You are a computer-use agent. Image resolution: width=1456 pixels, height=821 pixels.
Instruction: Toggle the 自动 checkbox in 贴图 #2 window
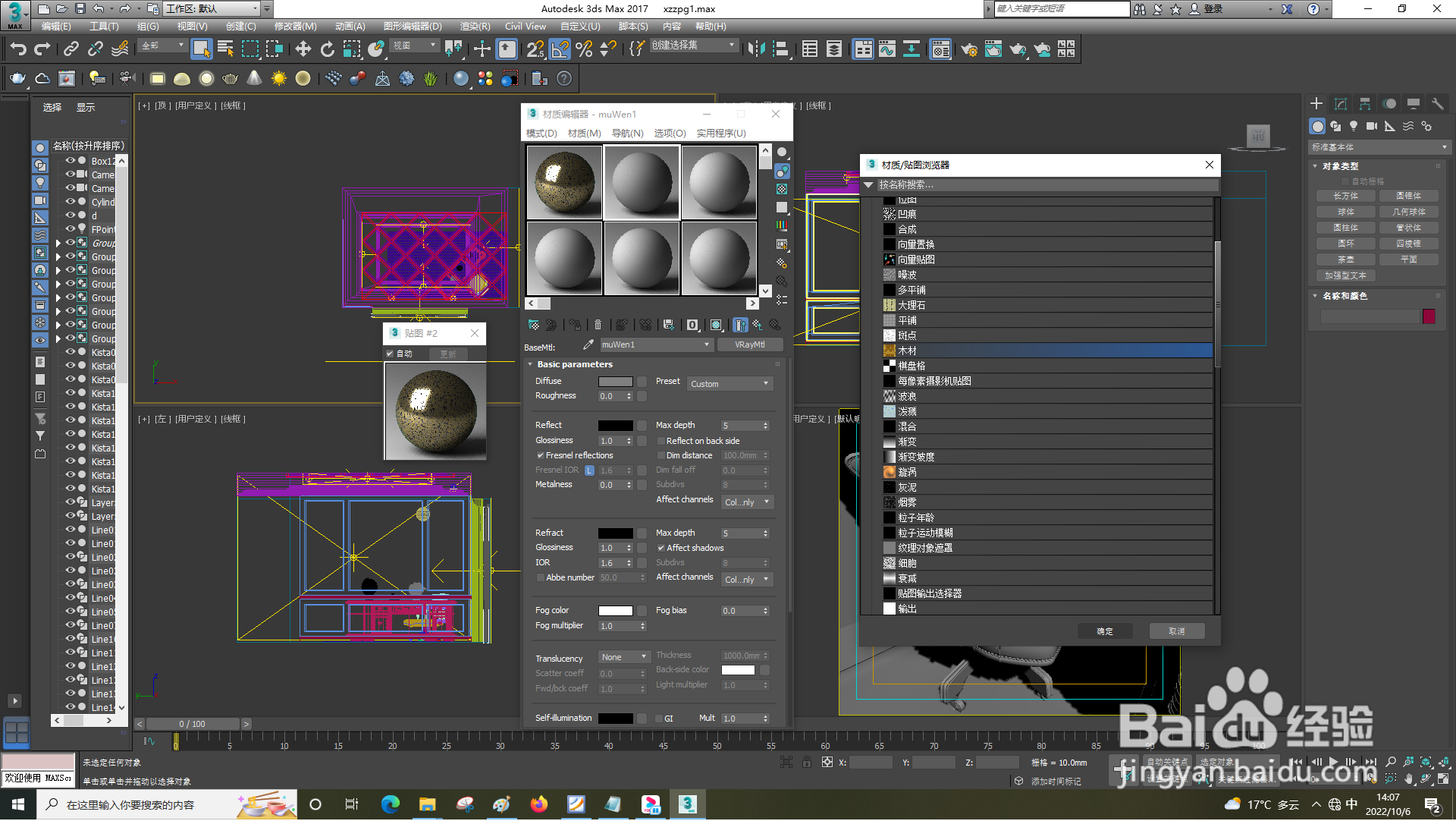390,354
